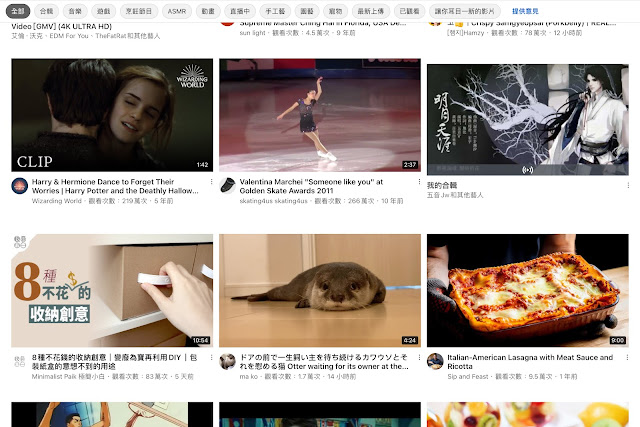Open more options for Harry & Hermione video

pyautogui.click(x=211, y=181)
